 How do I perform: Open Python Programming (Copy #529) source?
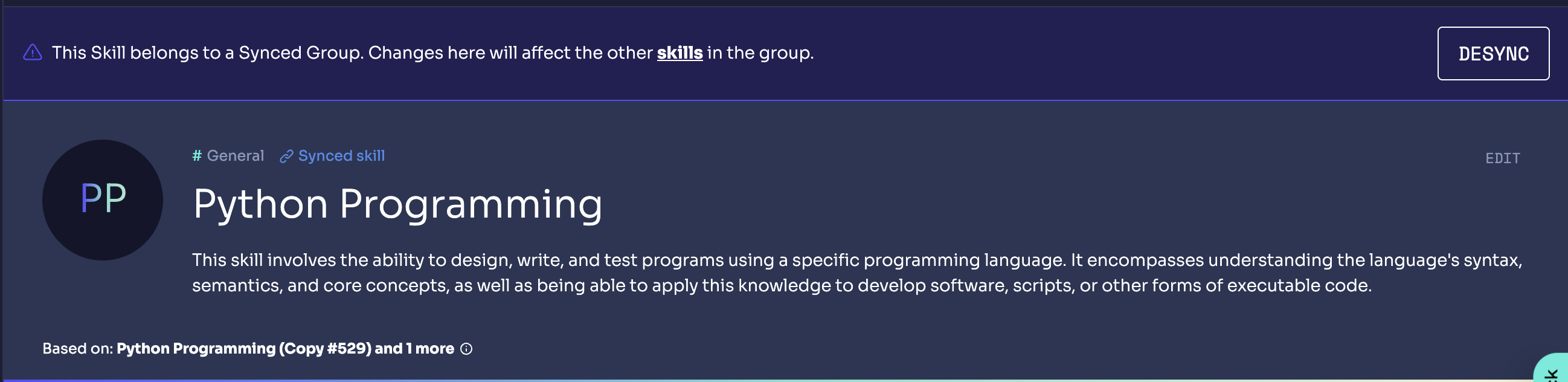click(x=243, y=349)
